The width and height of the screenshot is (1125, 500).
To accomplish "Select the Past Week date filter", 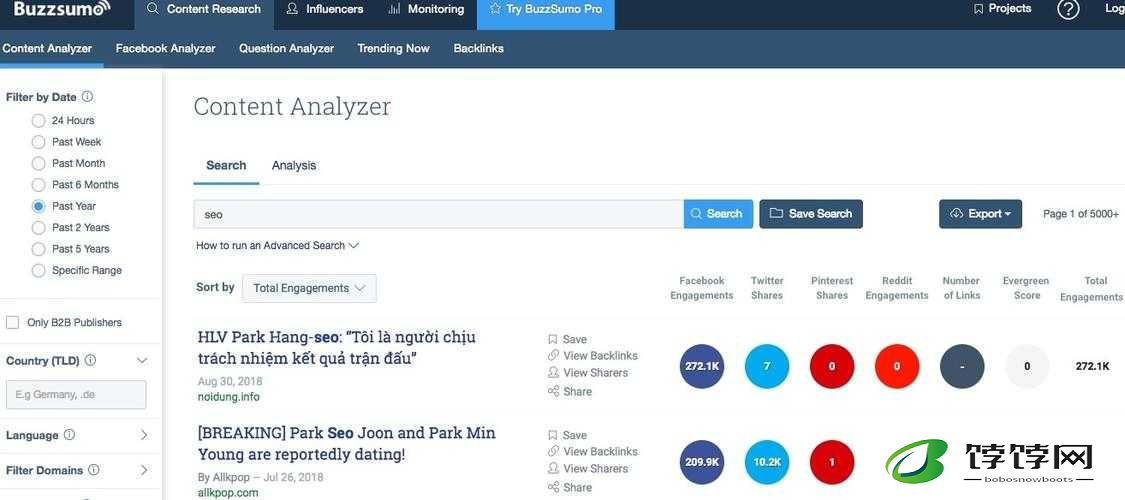I will 39,142.
